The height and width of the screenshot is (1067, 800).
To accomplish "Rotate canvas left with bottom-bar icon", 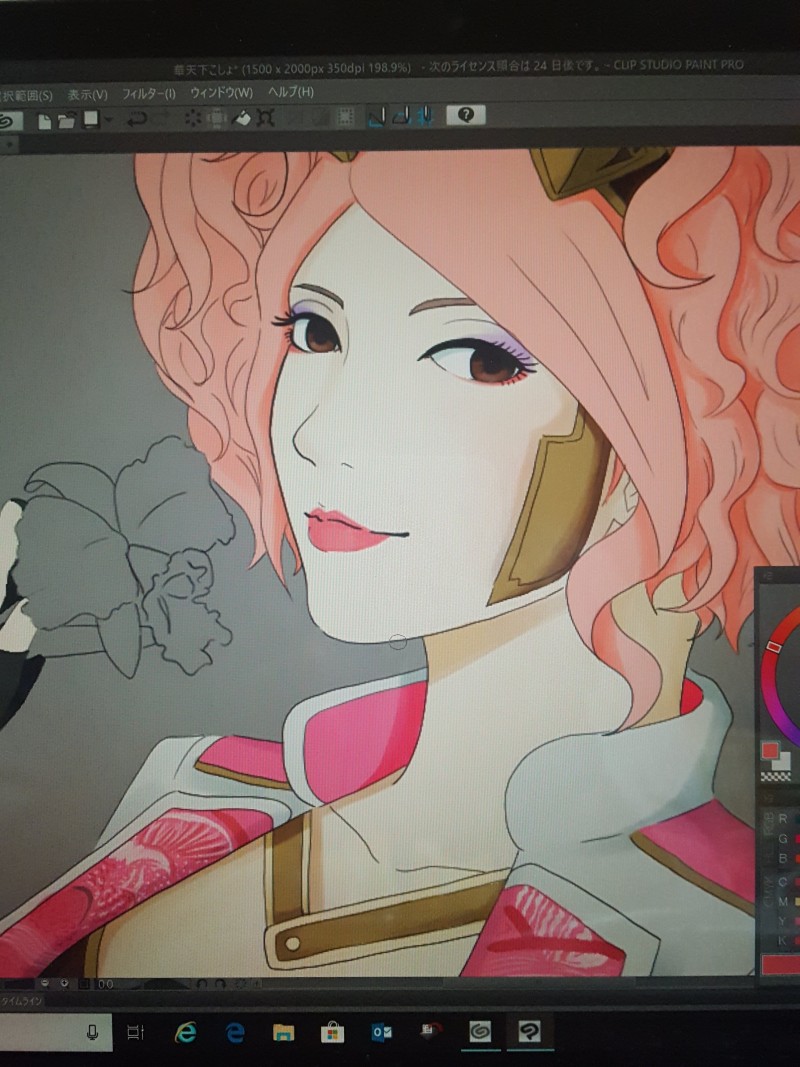I will (x=202, y=984).
